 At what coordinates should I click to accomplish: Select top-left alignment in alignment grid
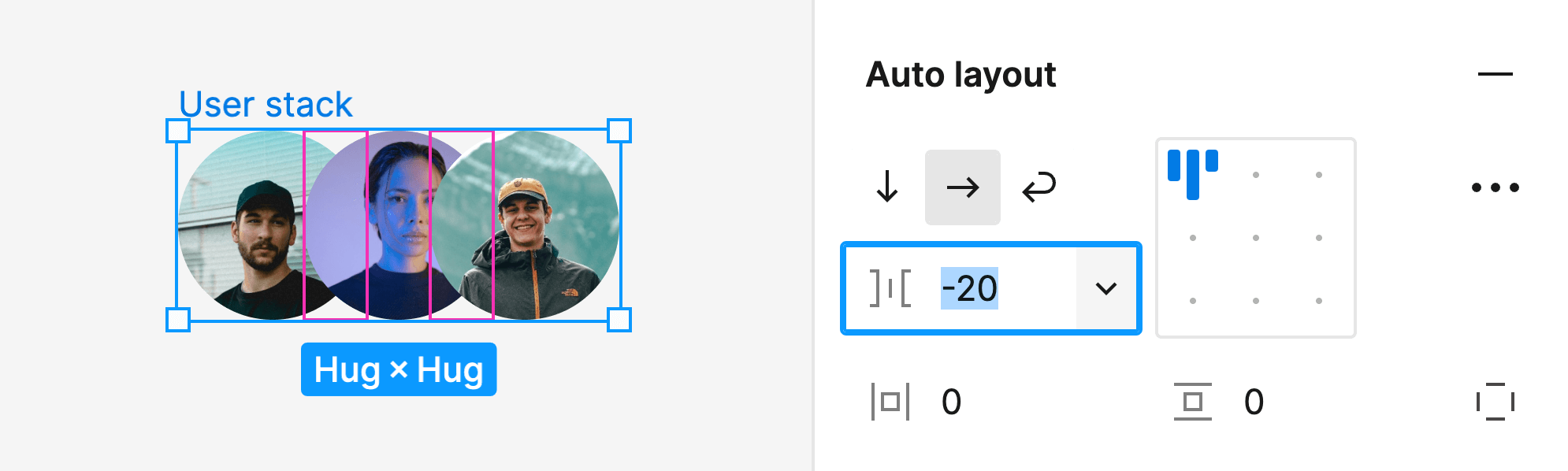point(1191,173)
